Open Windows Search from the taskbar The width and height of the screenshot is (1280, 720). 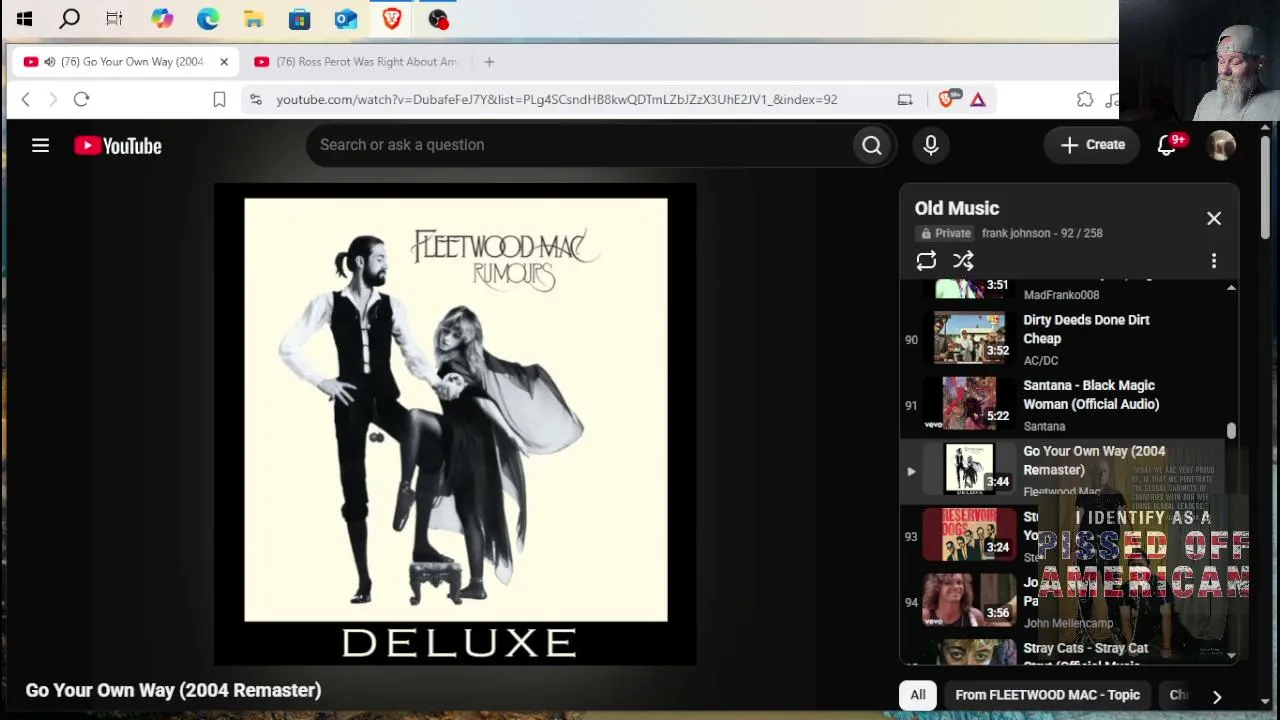click(x=70, y=18)
